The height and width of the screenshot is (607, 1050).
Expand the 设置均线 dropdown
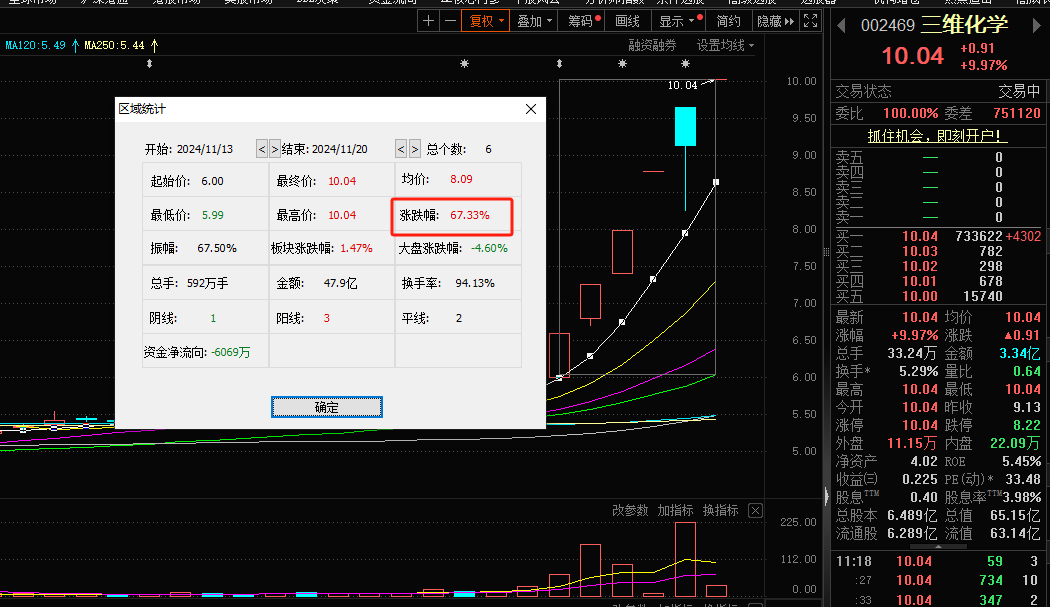coord(725,46)
